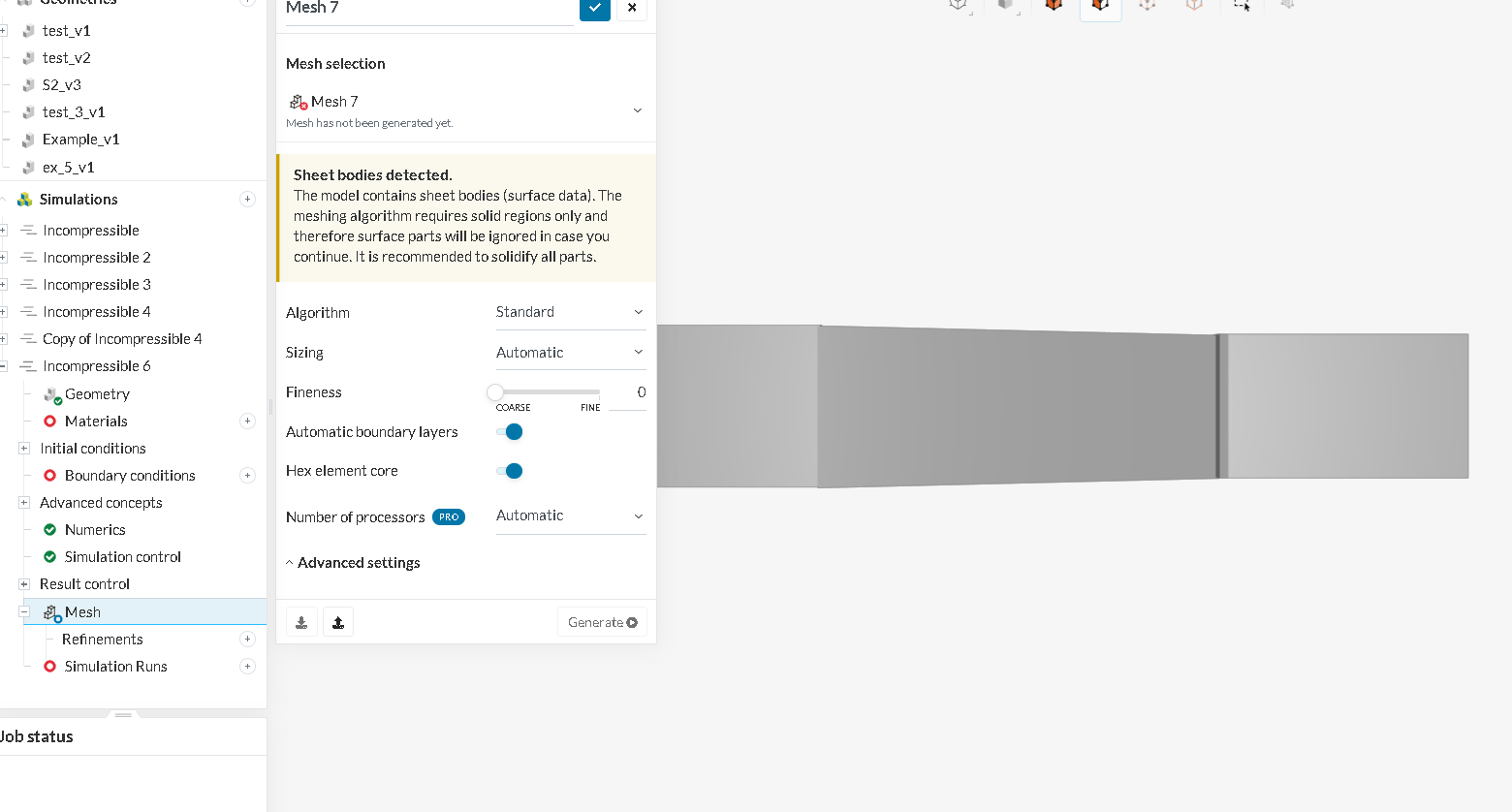The image size is (1512, 812).
Task: Open the Algorithm dropdown showing Standard
Action: coord(571,312)
